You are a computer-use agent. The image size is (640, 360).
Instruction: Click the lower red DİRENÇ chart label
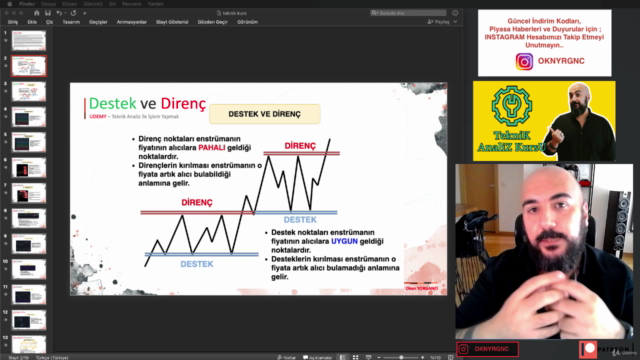pos(197,202)
